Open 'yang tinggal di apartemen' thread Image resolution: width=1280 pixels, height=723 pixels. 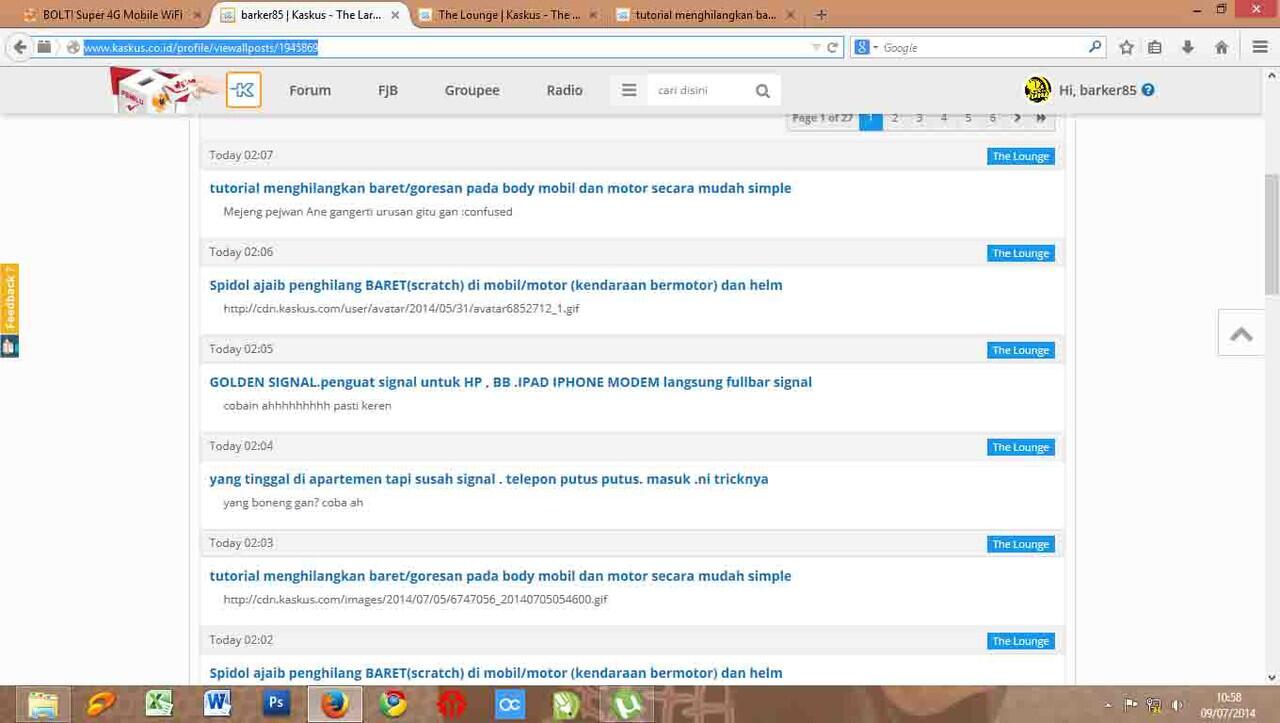click(489, 479)
